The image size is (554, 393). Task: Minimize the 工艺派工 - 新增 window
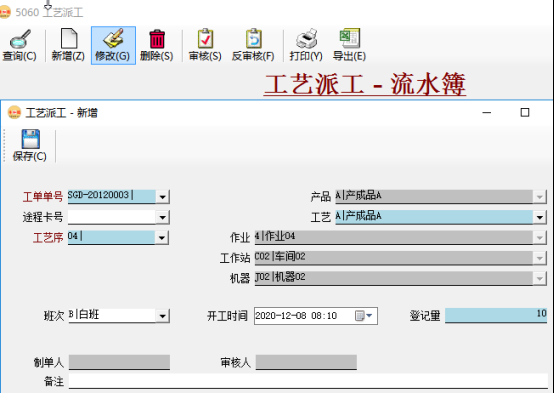(x=487, y=113)
